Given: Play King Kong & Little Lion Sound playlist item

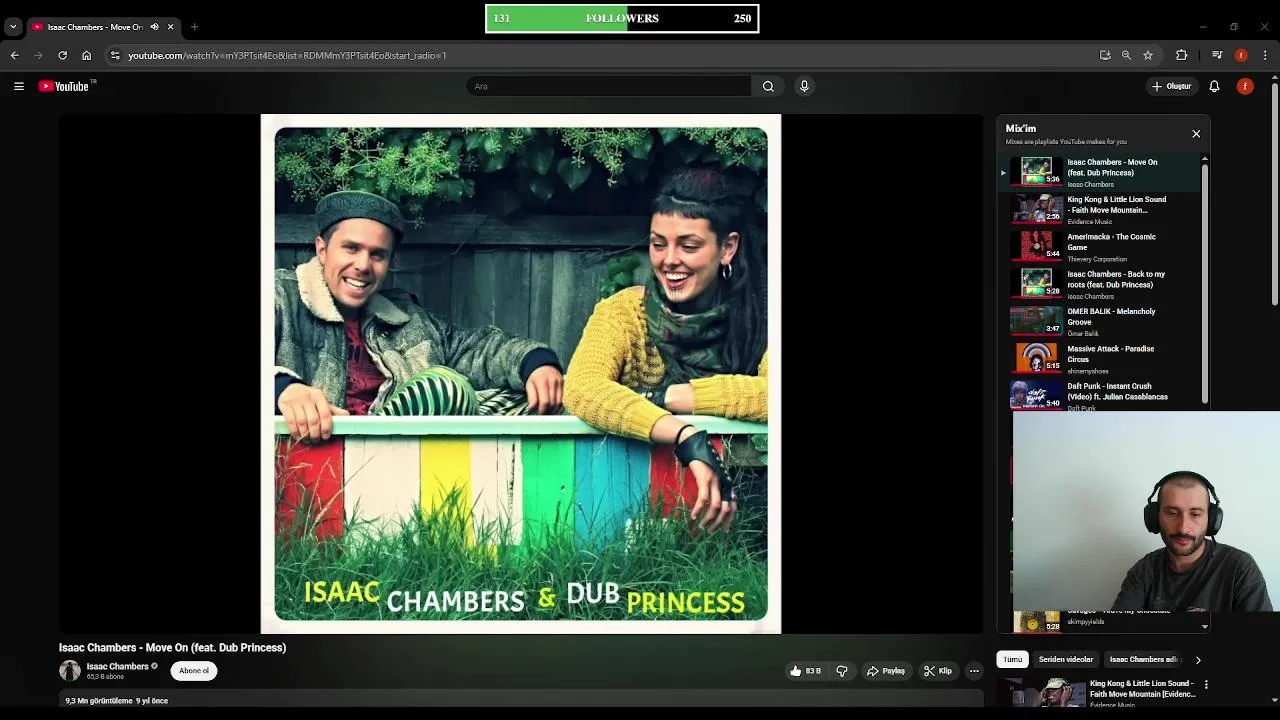Looking at the screenshot, I should coord(1100,209).
